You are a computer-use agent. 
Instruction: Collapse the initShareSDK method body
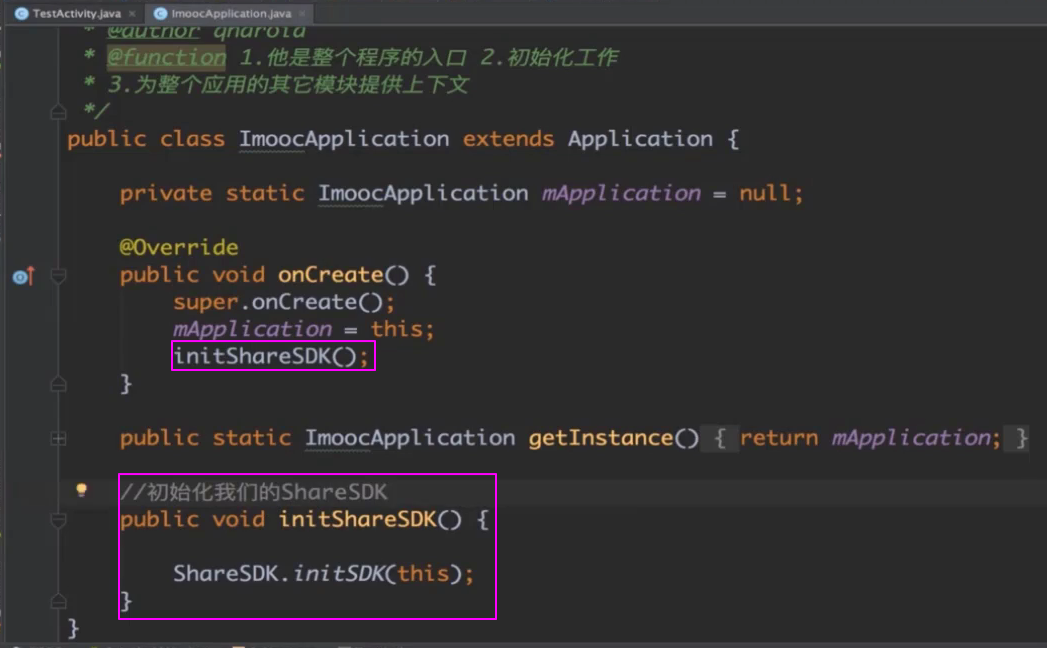click(58, 520)
